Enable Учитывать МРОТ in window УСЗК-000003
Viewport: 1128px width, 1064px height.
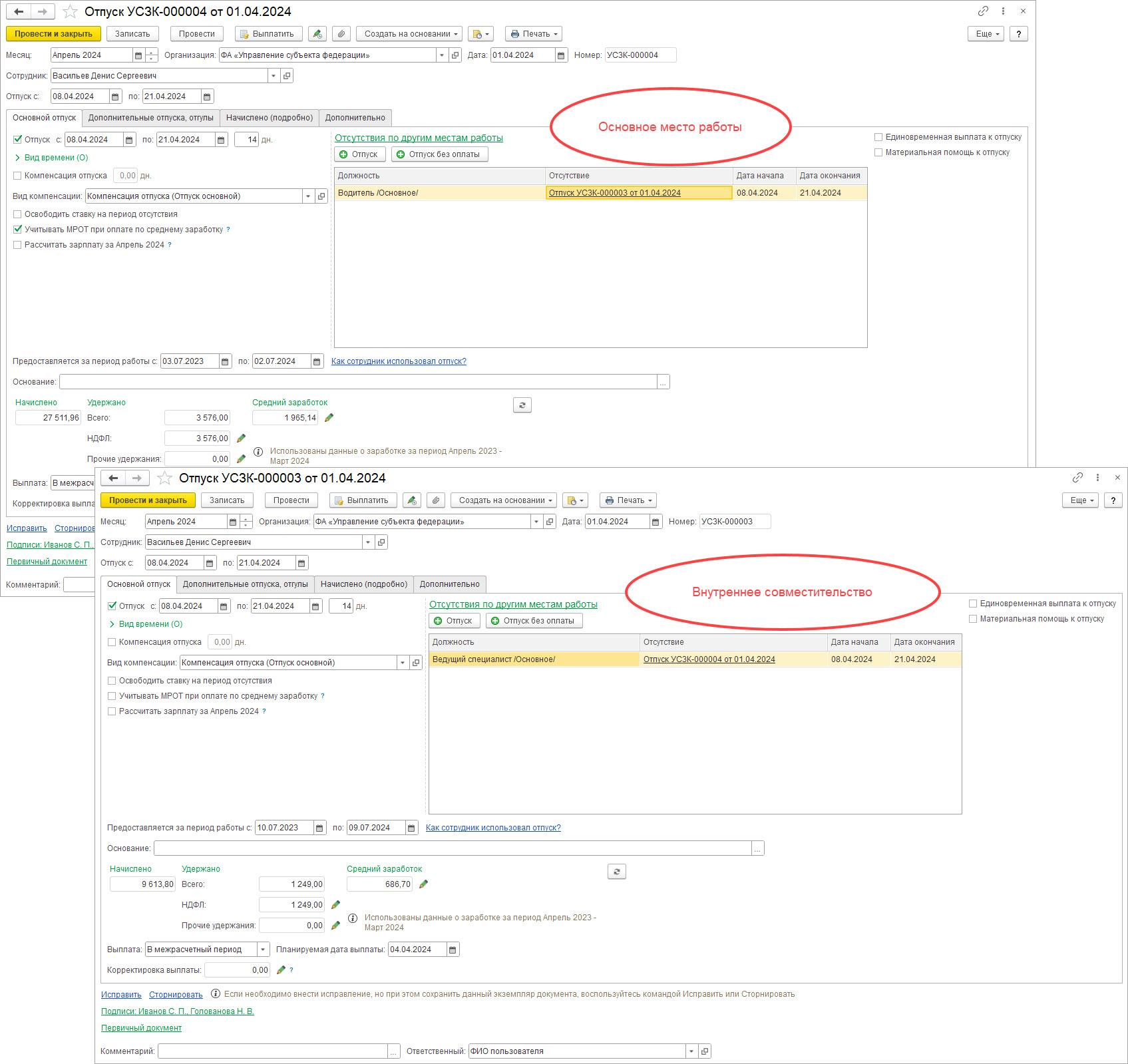tap(112, 696)
